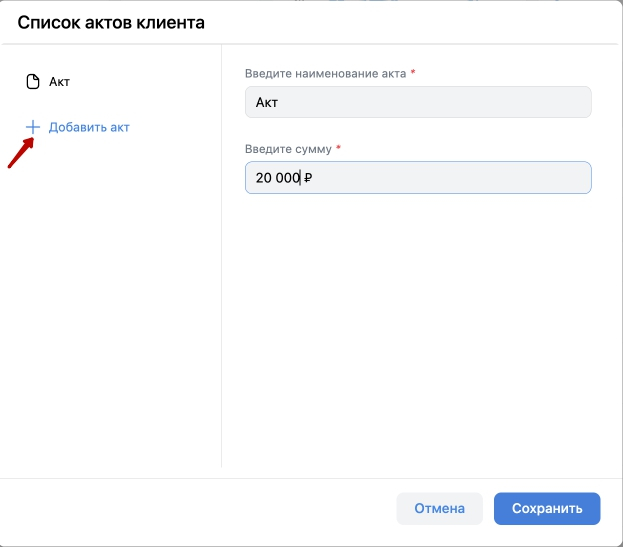Image resolution: width=623 pixels, height=547 pixels.
Task: Click the plus icon to add act
Action: pyautogui.click(x=33, y=127)
